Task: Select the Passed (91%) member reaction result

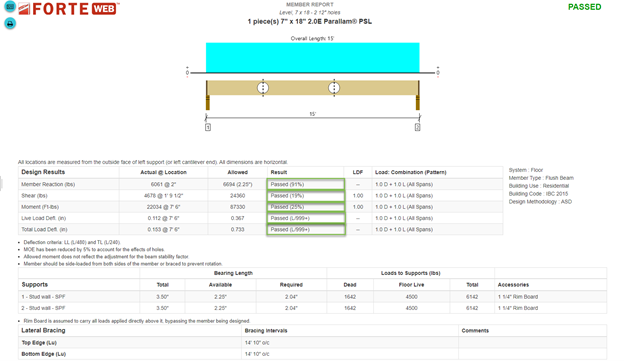Action: coord(306,184)
